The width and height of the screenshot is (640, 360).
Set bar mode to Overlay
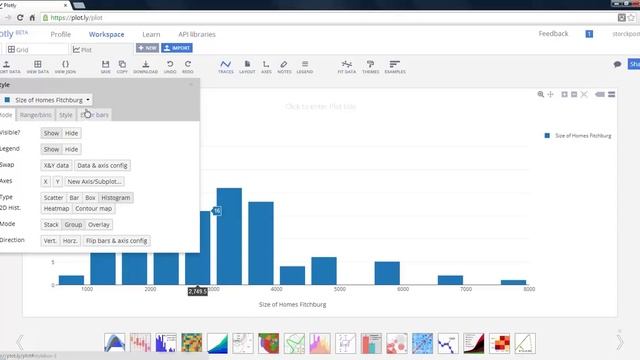point(99,224)
